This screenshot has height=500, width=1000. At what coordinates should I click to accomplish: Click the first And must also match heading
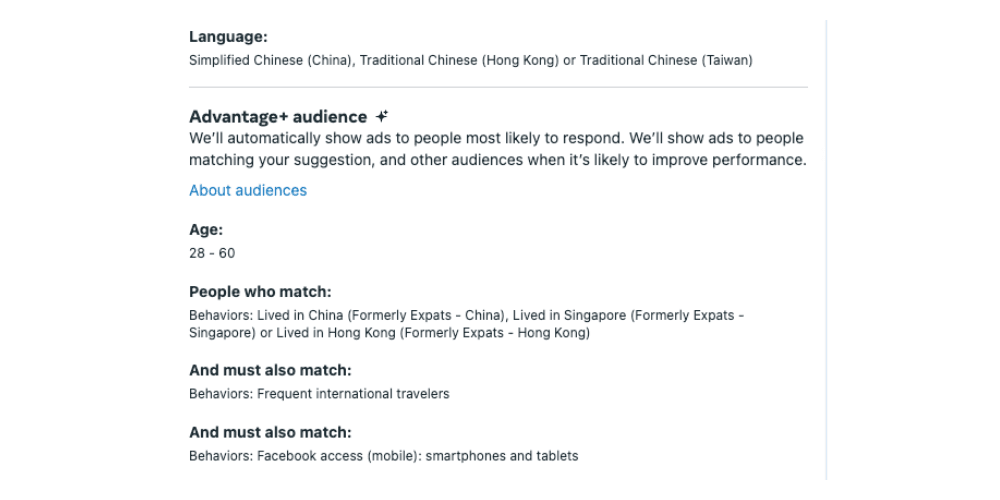(270, 371)
